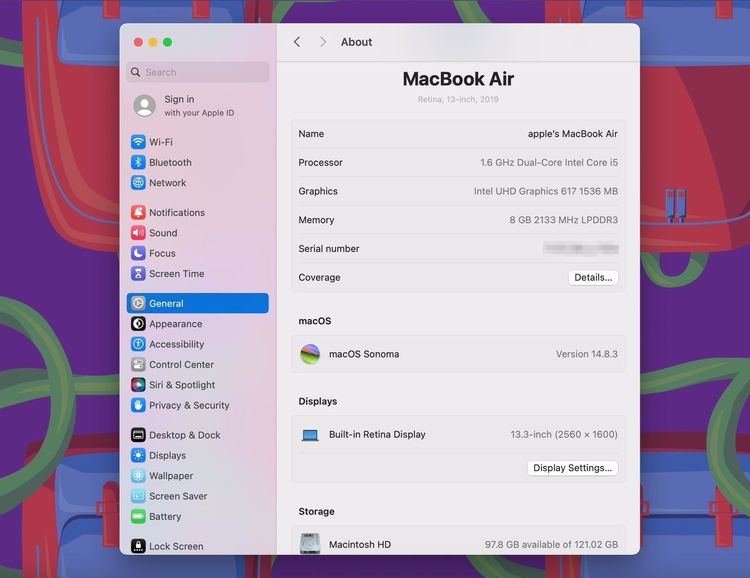
Task: Click 'Retina, 13-inch, 2019' subtitle
Action: [458, 100]
